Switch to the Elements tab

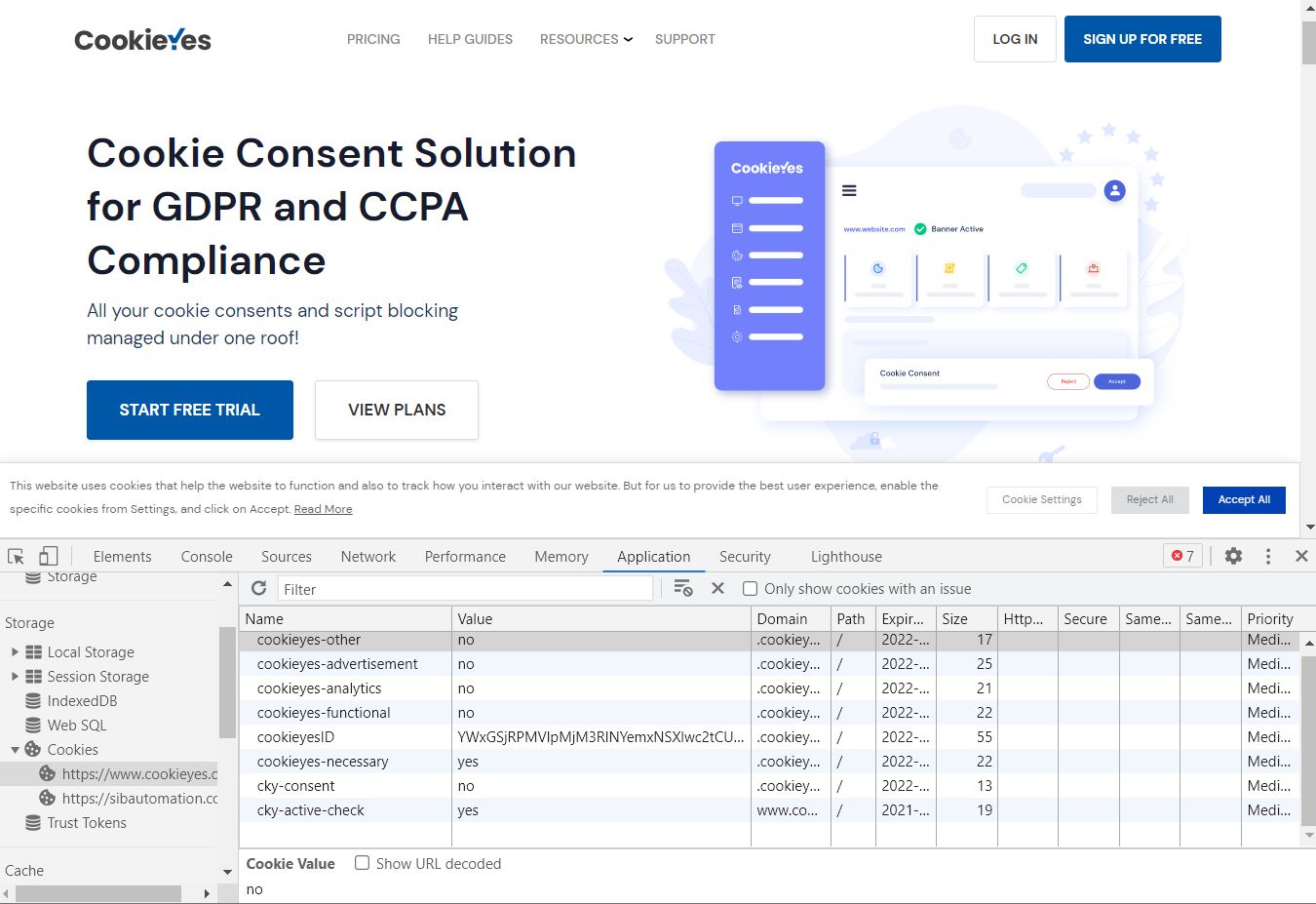pos(123,556)
